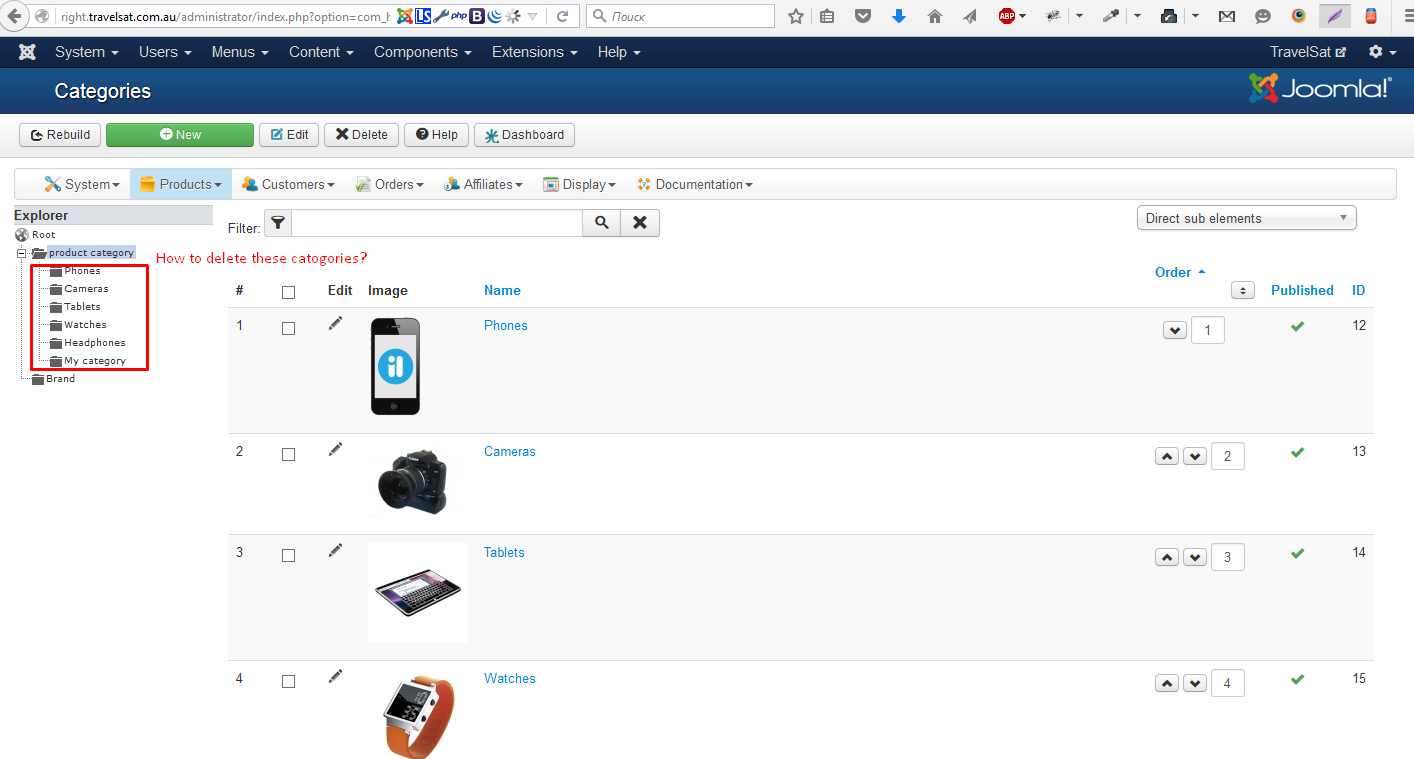Check the Tablets row checkbox
1414x759 pixels.
click(x=289, y=555)
